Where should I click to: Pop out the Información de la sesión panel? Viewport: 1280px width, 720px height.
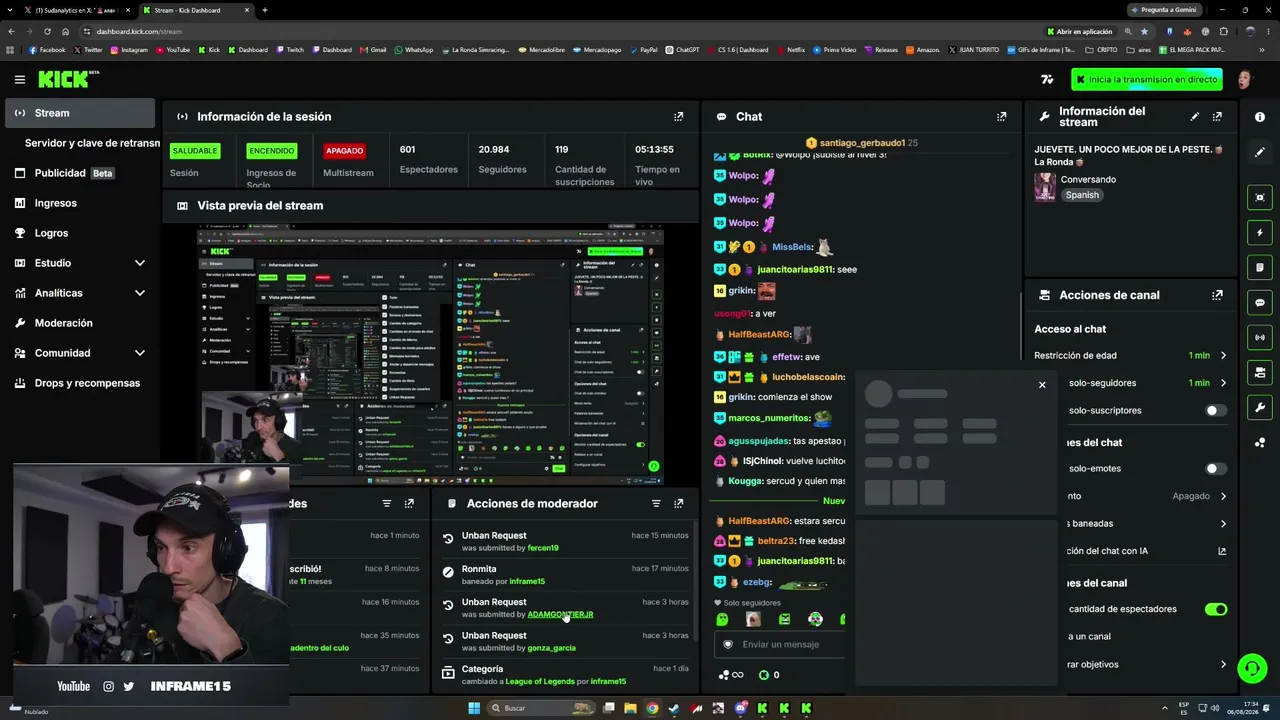679,116
